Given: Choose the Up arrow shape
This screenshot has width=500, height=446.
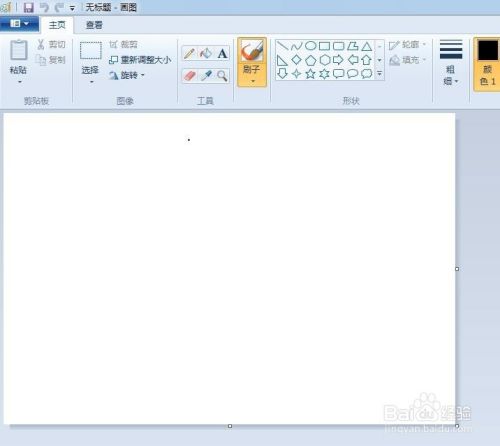Looking at the screenshot, I should pyautogui.click(x=367, y=60).
